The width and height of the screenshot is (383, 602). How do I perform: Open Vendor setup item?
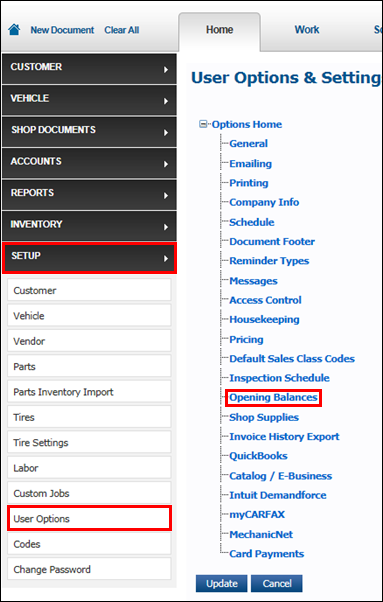point(89,341)
